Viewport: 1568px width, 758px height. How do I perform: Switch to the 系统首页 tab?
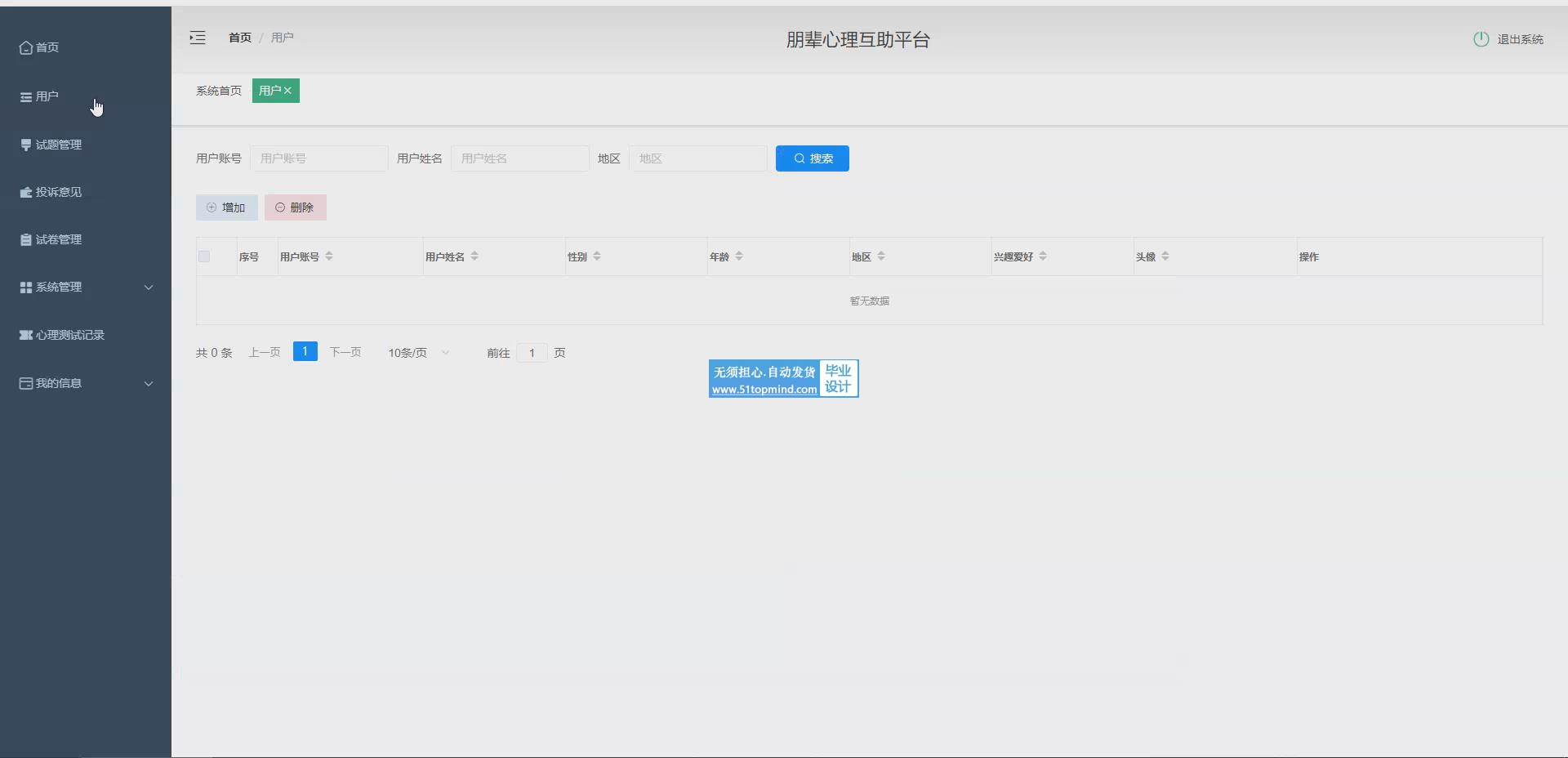pyautogui.click(x=219, y=91)
